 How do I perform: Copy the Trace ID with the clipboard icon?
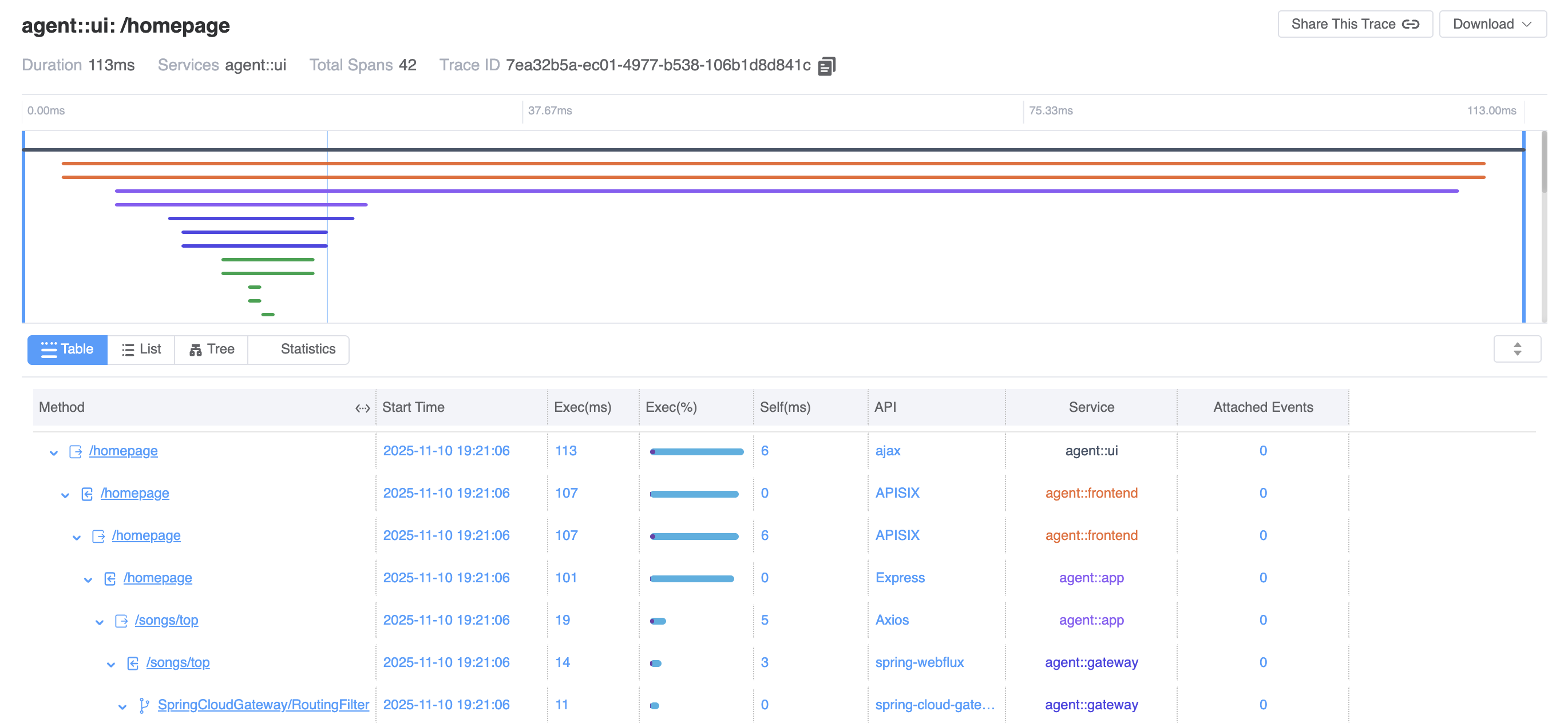pos(826,66)
